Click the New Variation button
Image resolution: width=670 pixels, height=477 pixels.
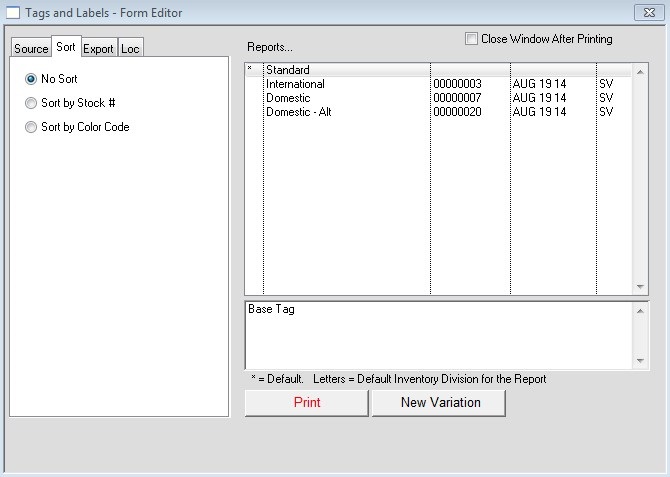pyautogui.click(x=439, y=403)
